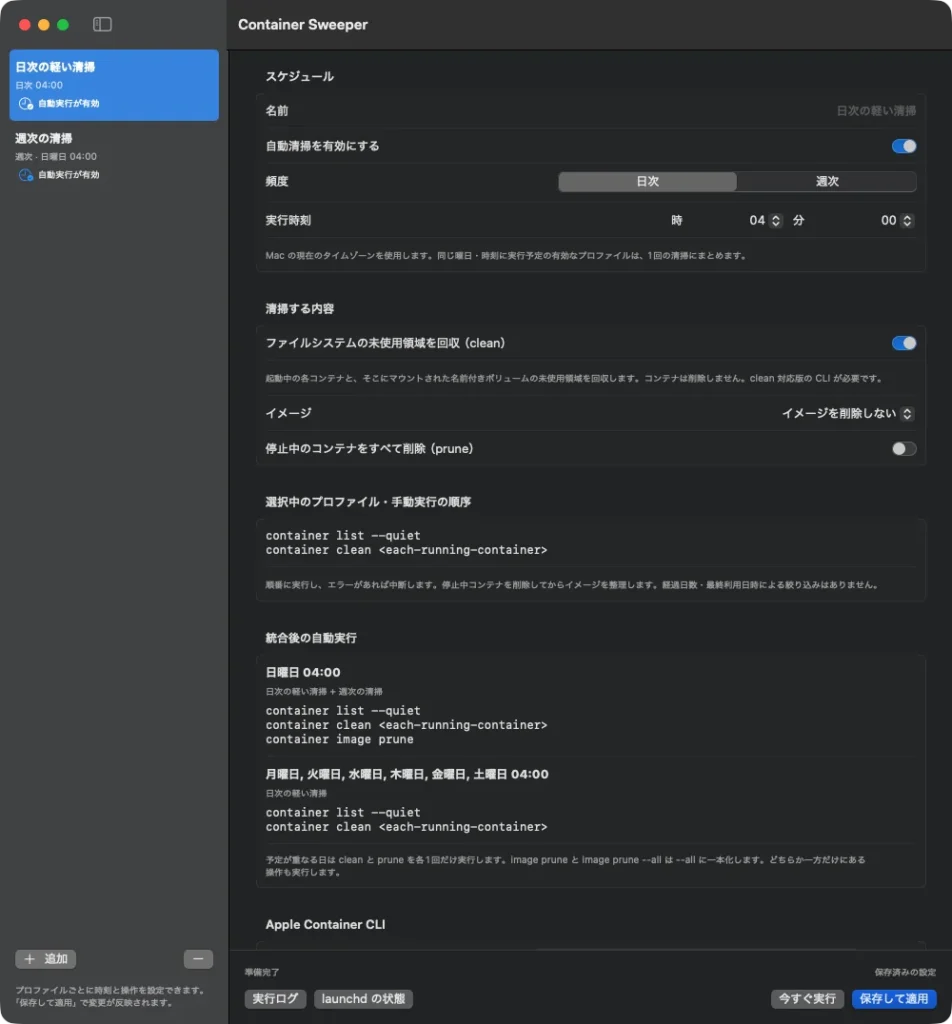Toggle the ファイルシステム clean switch
Image resolution: width=952 pixels, height=1024 pixels.
904,343
